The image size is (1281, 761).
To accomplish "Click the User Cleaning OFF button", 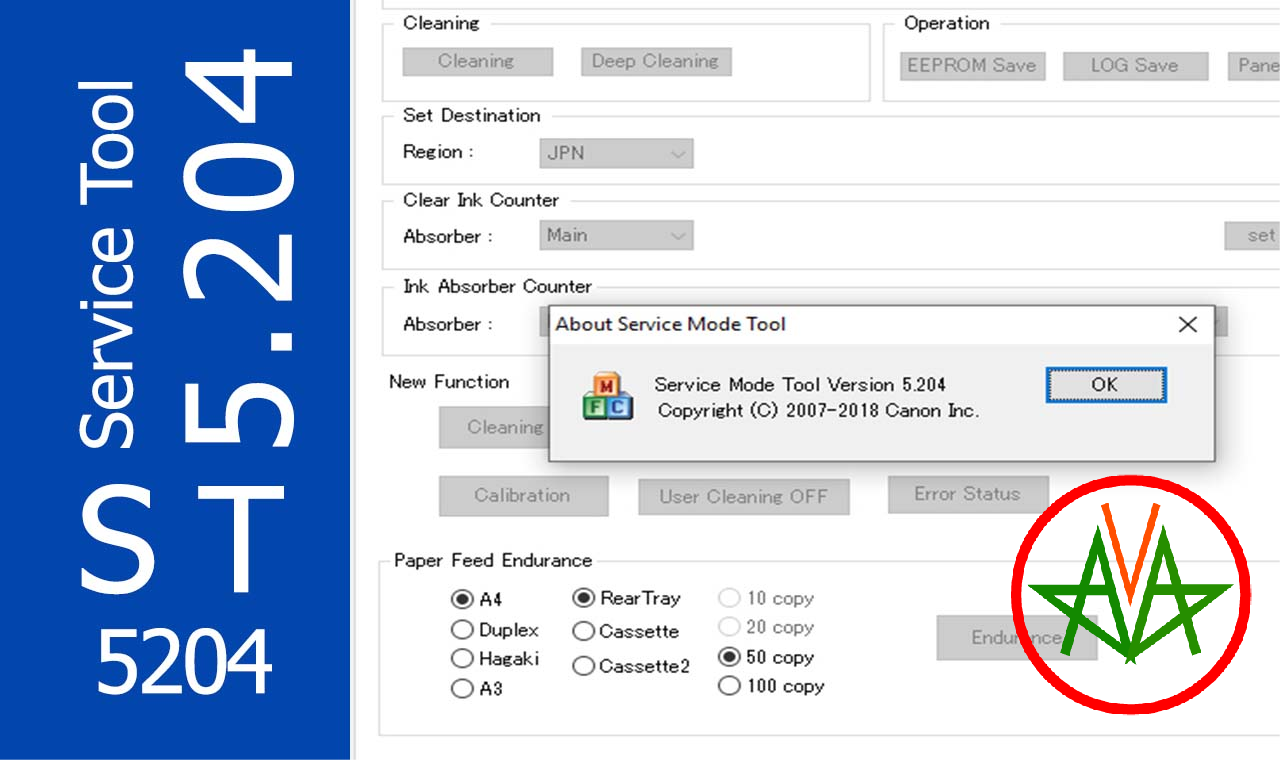I will click(743, 497).
